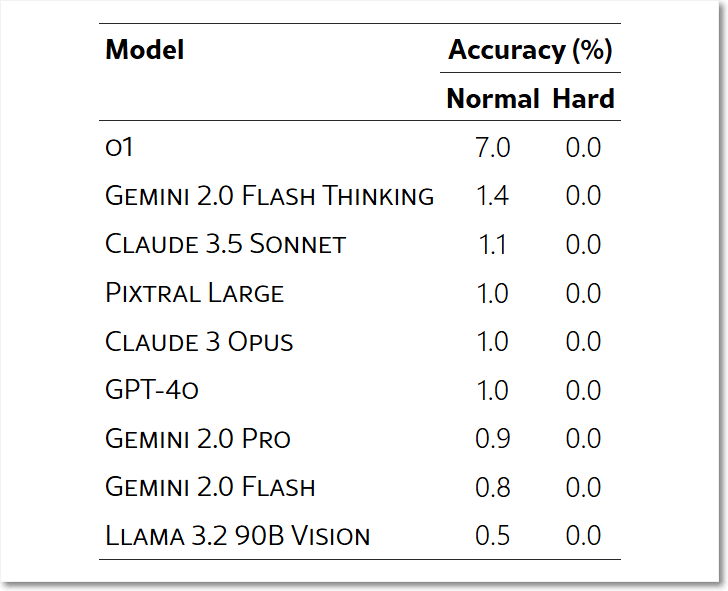
Task: Select the Claude 3.5 Sonnet row label
Action: pyautogui.click(x=226, y=244)
